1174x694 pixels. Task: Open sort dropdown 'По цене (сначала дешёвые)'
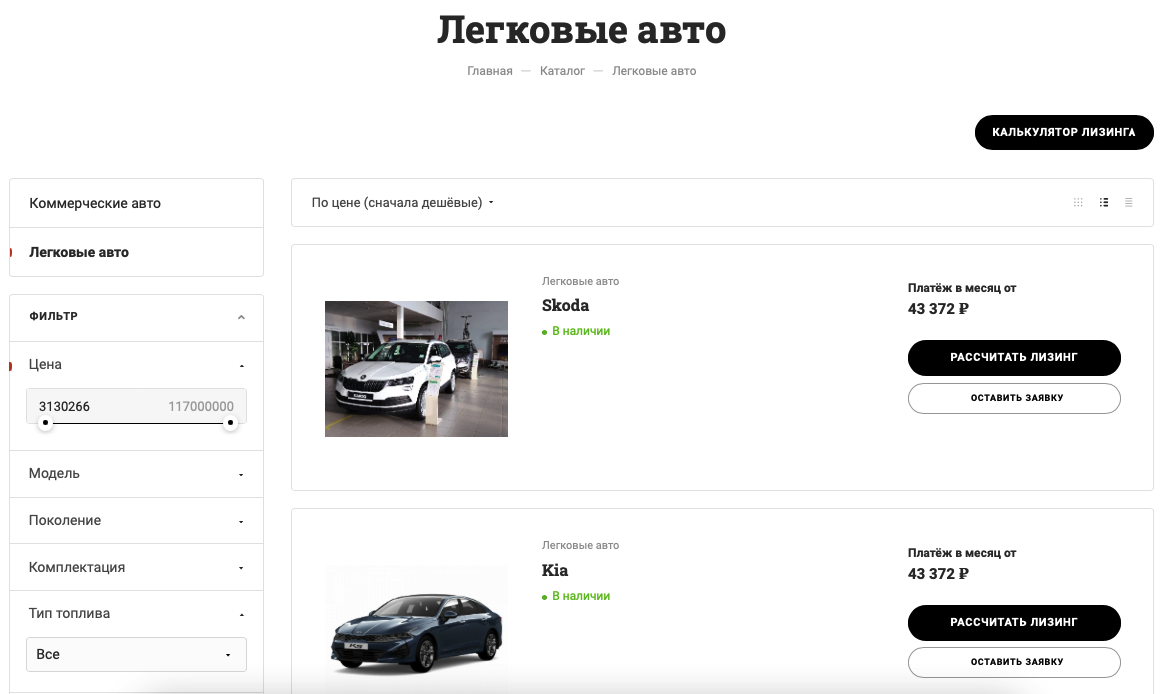point(403,203)
